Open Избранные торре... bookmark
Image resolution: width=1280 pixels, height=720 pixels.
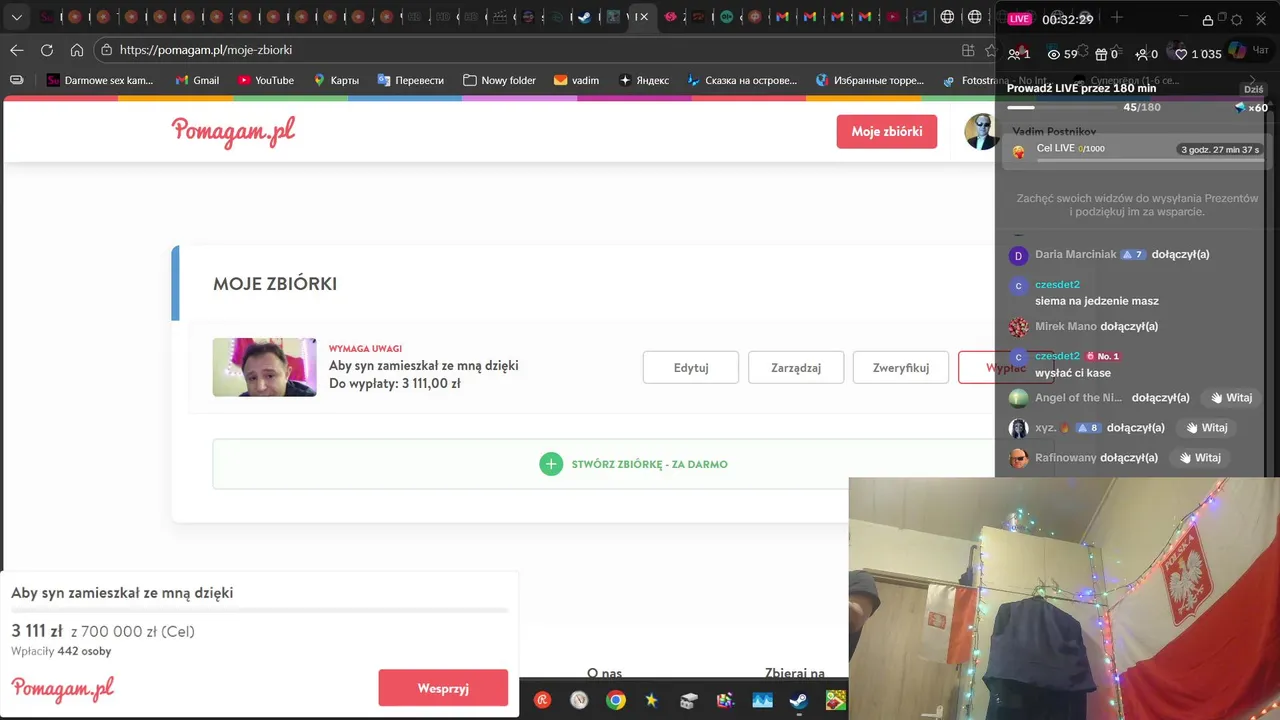870,80
